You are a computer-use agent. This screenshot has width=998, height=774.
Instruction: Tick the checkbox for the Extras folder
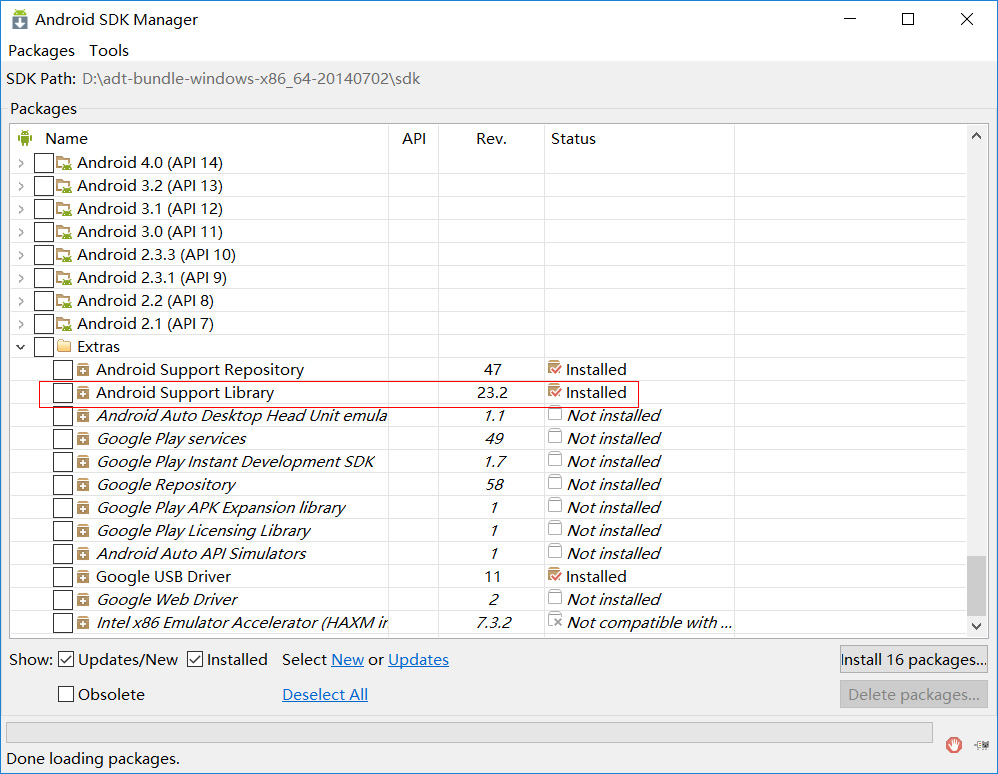pos(44,347)
